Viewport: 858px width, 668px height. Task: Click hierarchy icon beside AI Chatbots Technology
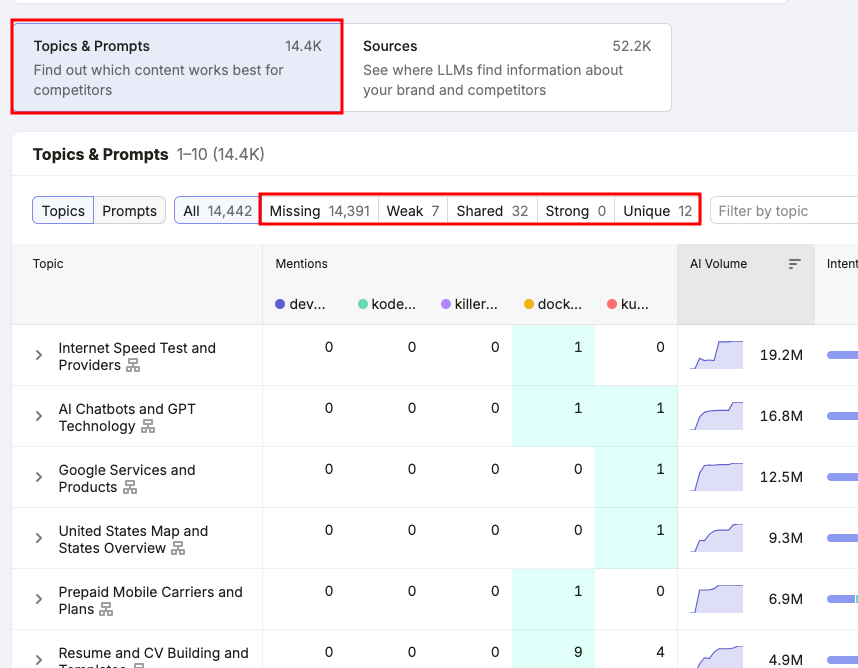[x=148, y=426]
